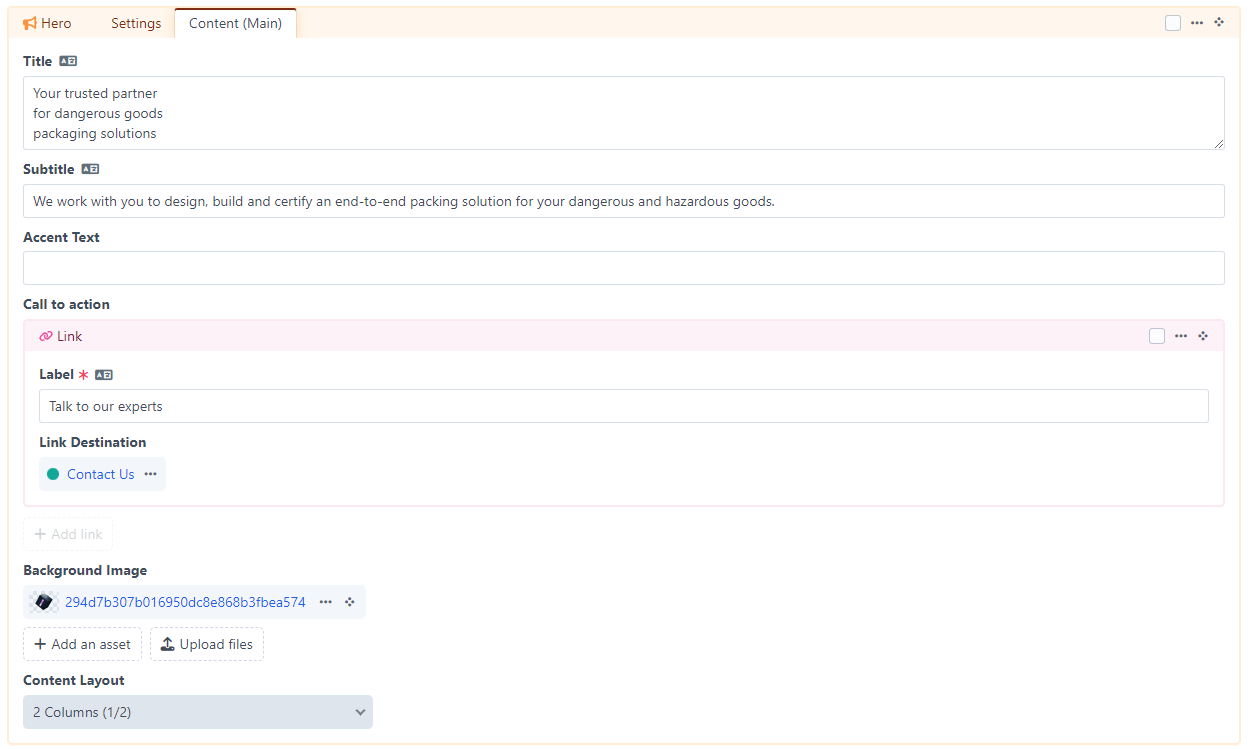1252x749 pixels.
Task: Switch to the Settings tab
Action: click(x=136, y=23)
